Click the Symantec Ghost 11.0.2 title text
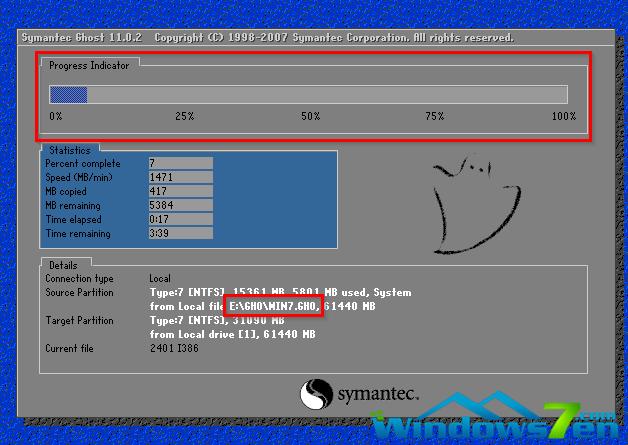 pos(82,38)
